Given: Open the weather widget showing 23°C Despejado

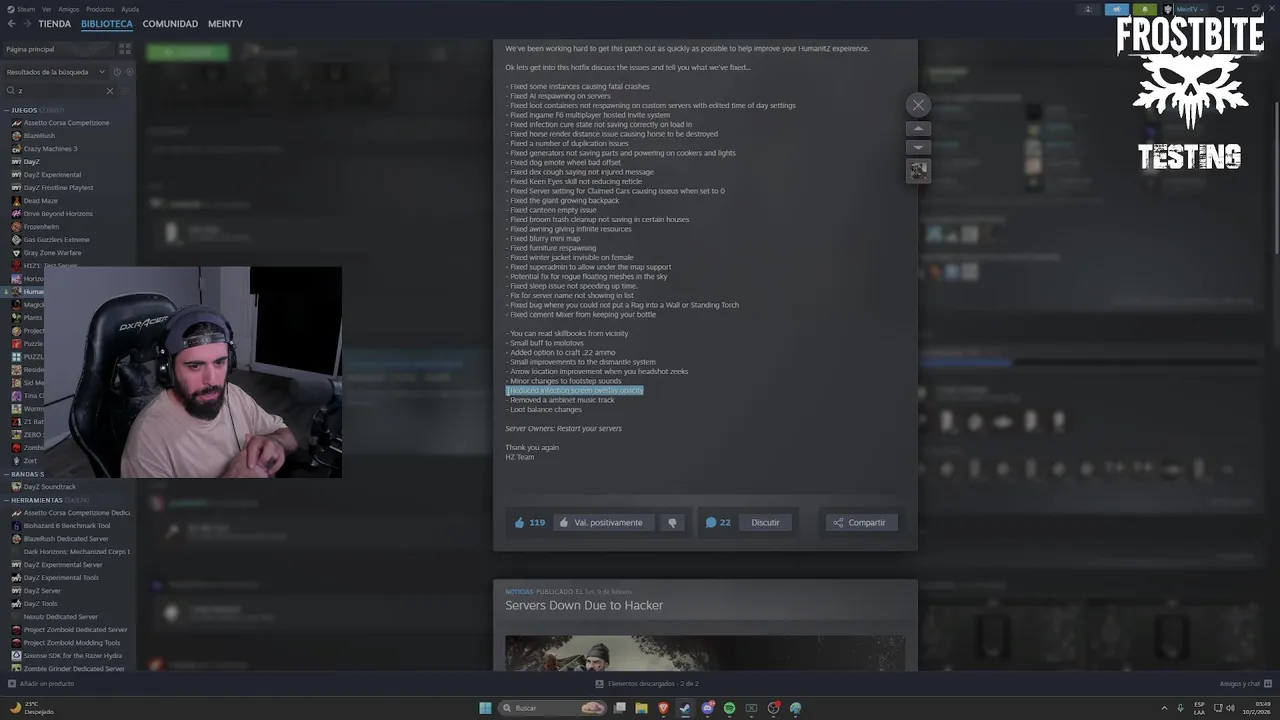Looking at the screenshot, I should [x=33, y=708].
